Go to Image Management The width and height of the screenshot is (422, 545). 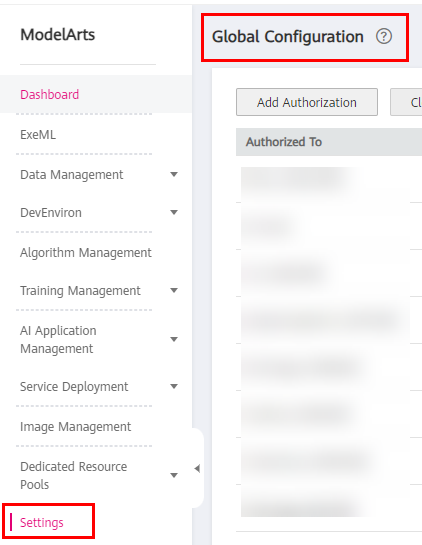pos(75,426)
